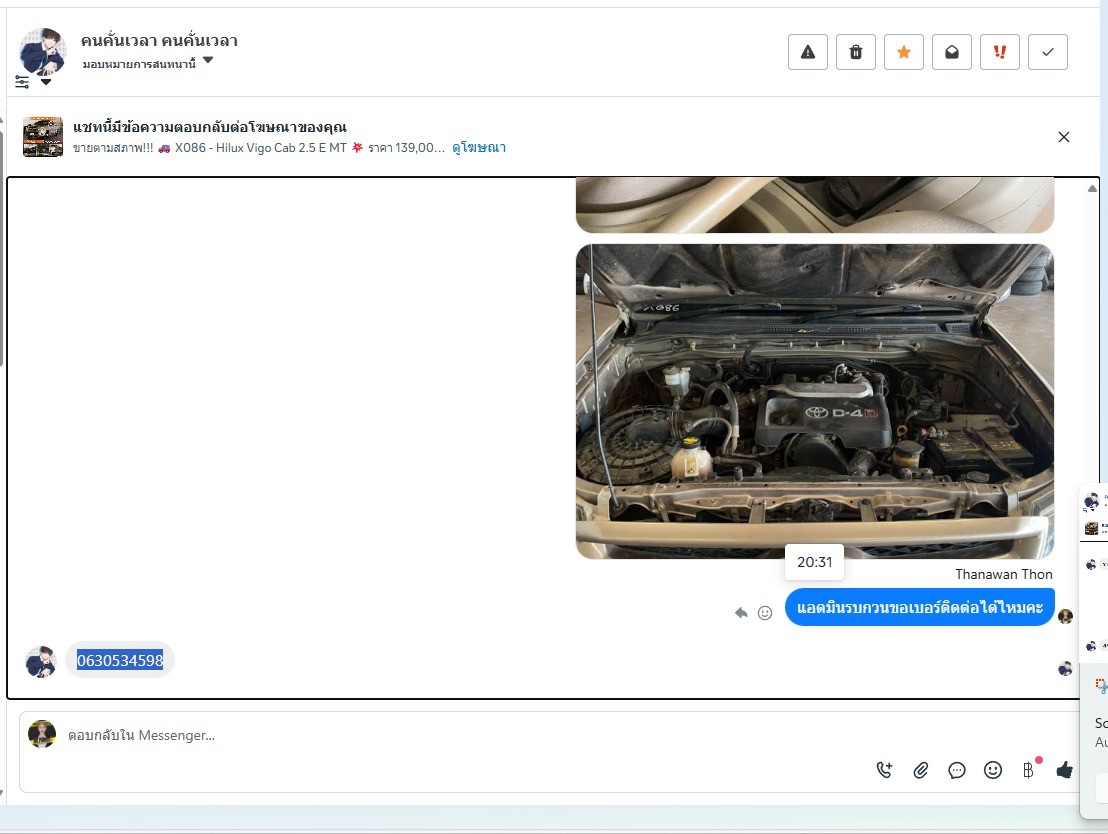
Task: Reply to the blue message
Action: tap(741, 613)
